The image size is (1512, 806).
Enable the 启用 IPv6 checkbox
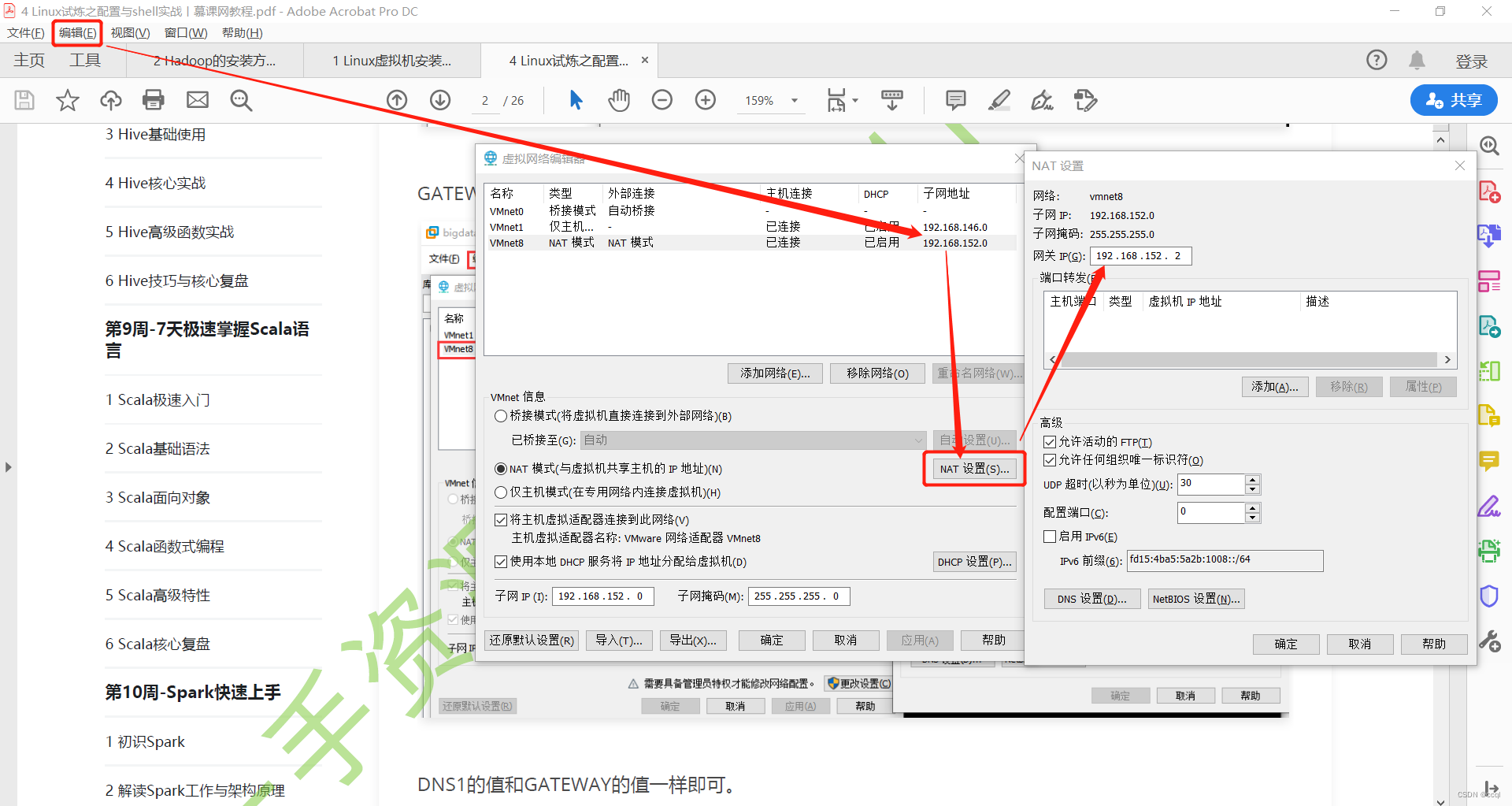(1050, 537)
